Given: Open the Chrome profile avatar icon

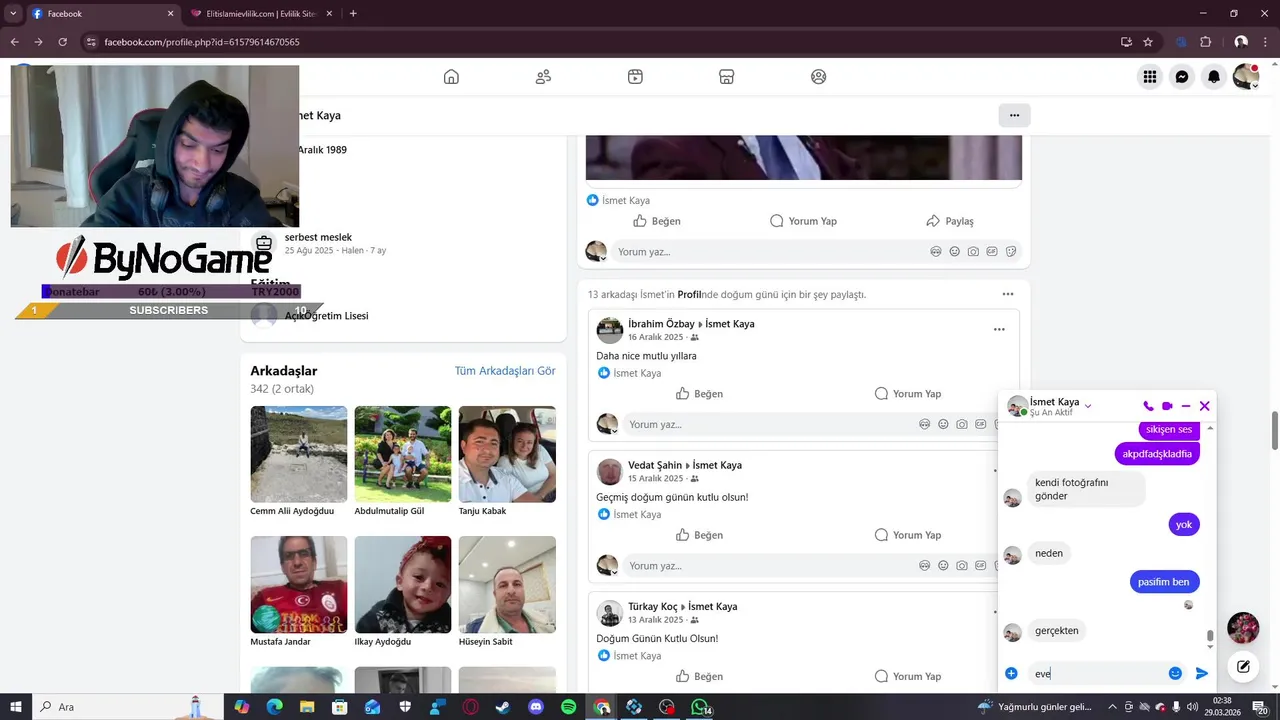Looking at the screenshot, I should [x=1241, y=42].
